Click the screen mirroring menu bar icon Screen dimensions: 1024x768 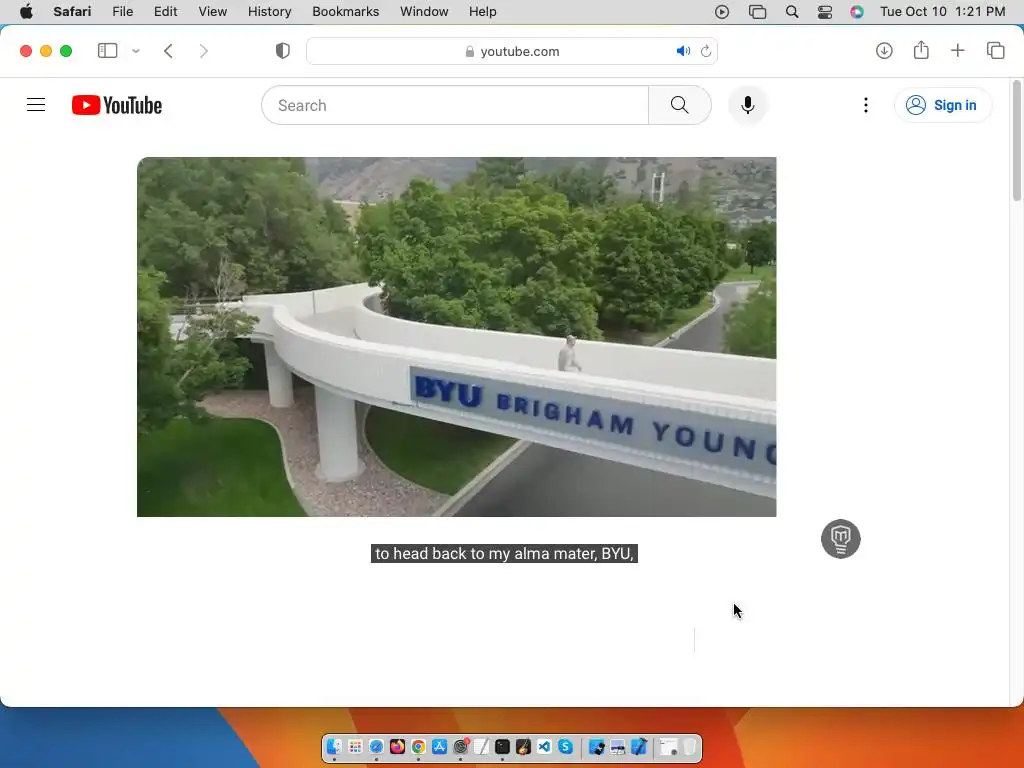[758, 12]
